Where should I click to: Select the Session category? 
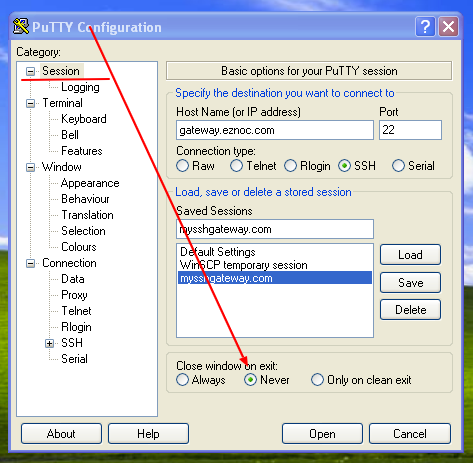point(61,71)
